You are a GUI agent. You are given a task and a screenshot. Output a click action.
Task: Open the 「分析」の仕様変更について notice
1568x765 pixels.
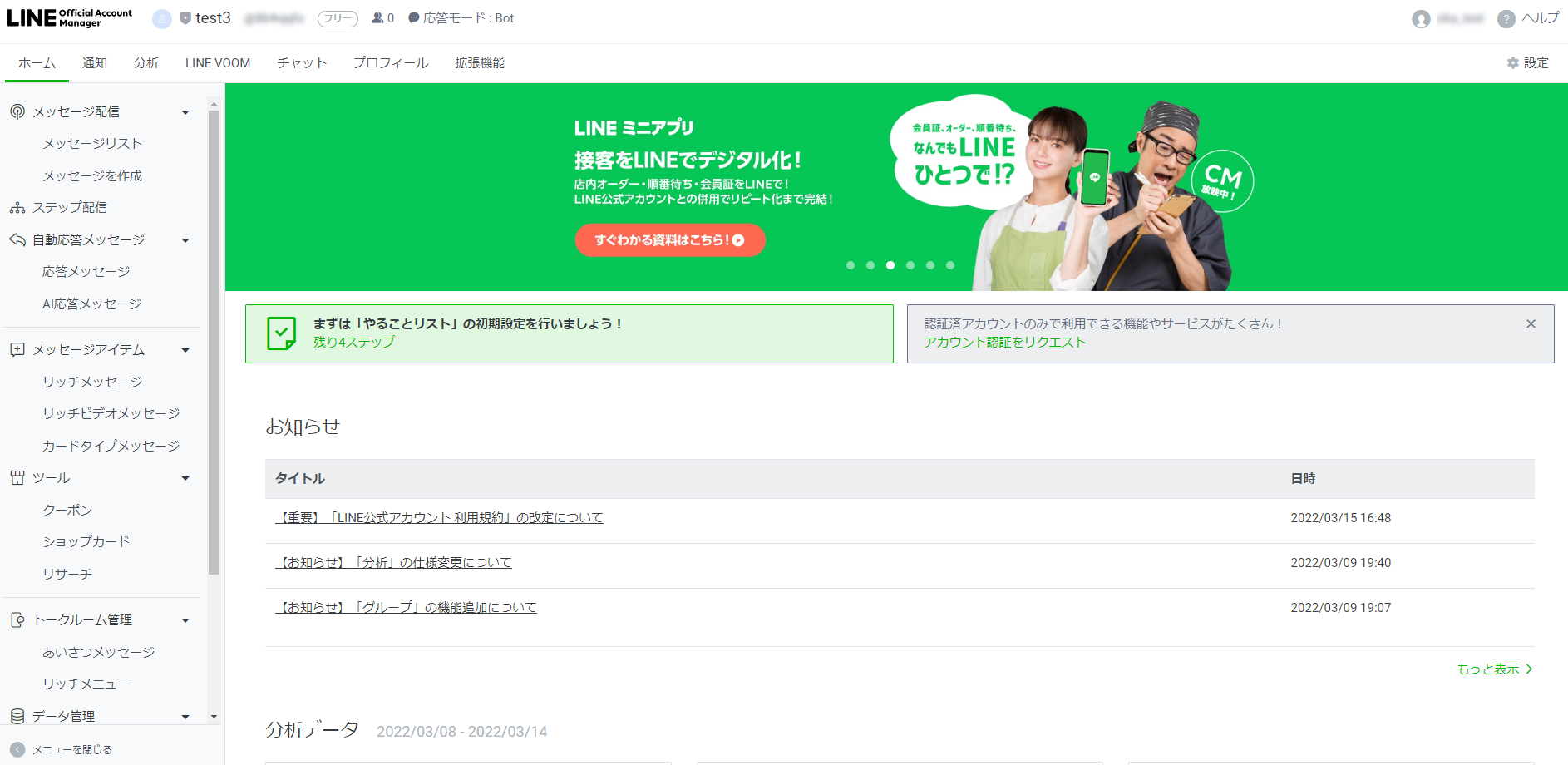tap(393, 563)
